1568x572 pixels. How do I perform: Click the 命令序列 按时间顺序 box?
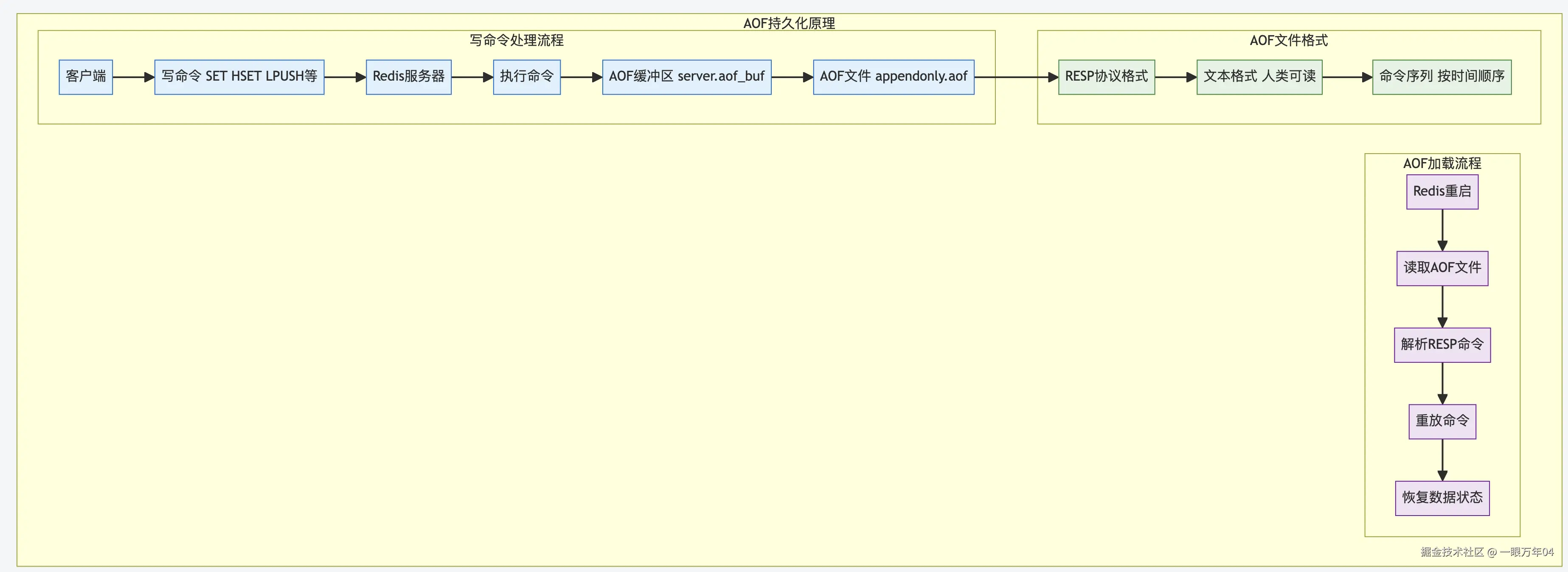tap(1442, 77)
